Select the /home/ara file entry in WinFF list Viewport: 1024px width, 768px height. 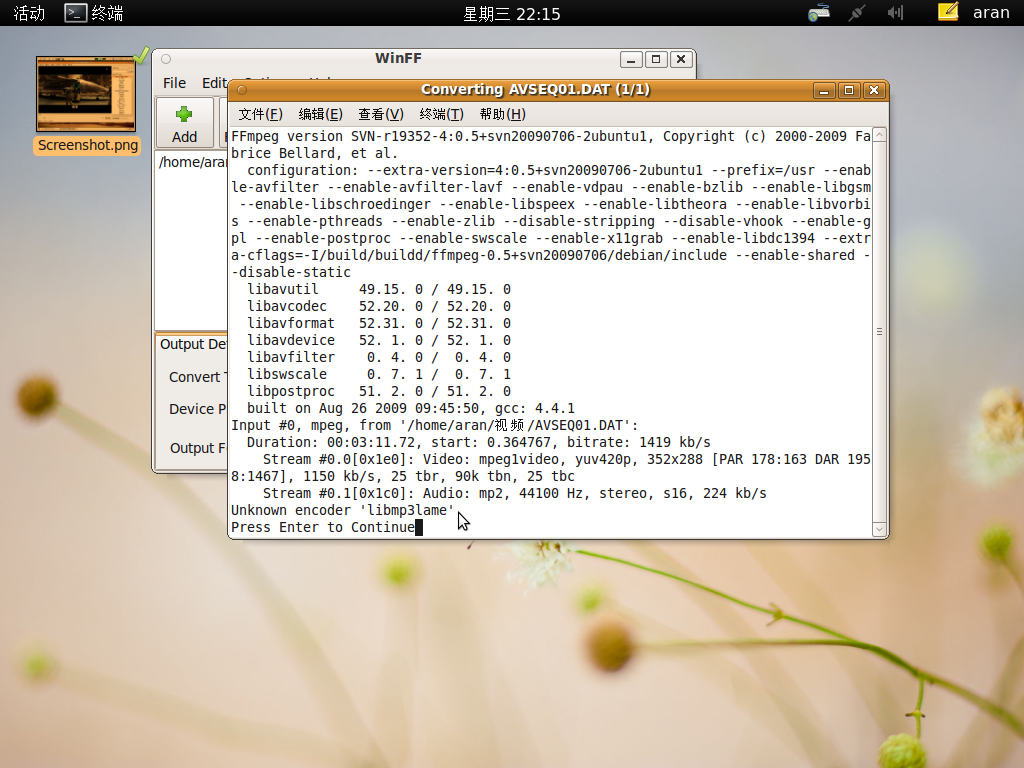(x=193, y=162)
